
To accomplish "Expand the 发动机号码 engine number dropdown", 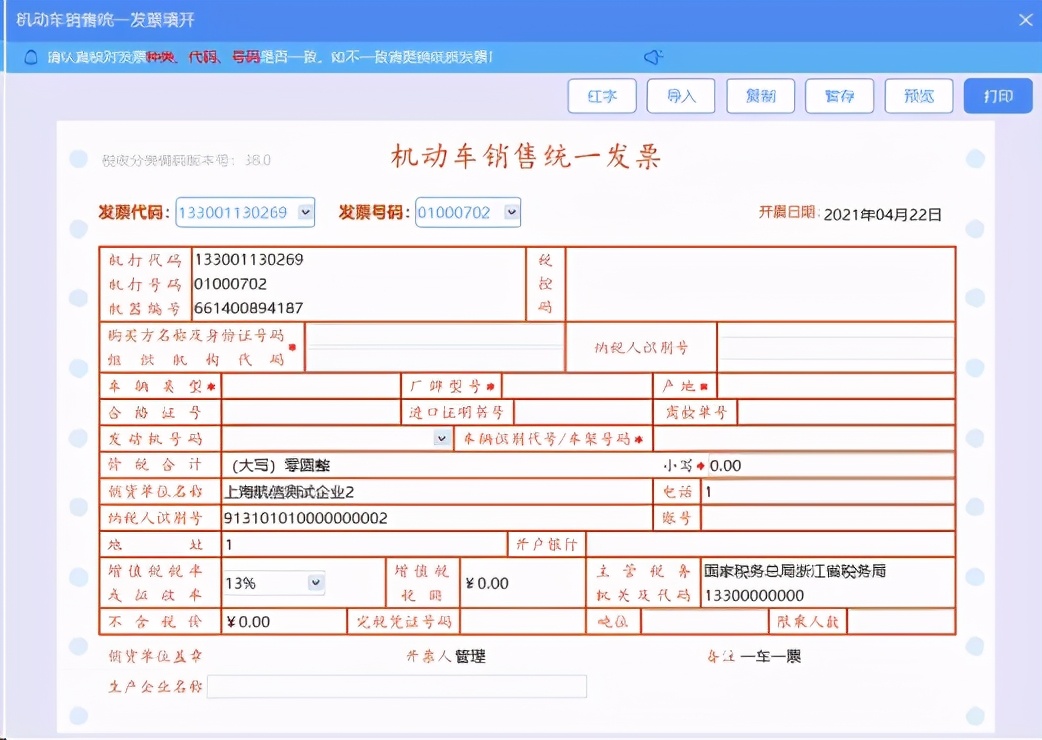I will coord(440,438).
